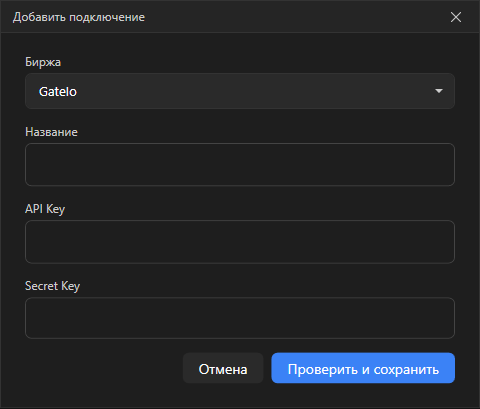Click the Secret Key label
The height and width of the screenshot is (409, 480).
(52, 286)
